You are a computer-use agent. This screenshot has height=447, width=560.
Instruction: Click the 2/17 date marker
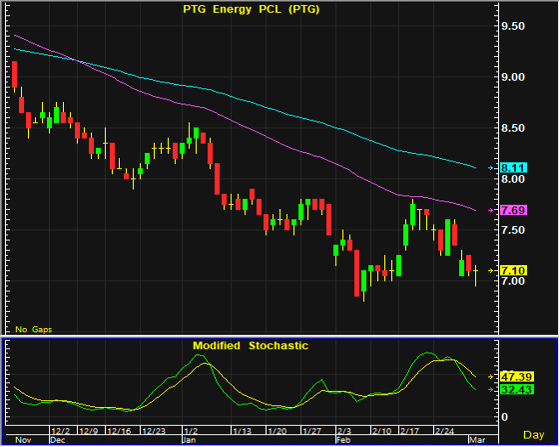click(409, 431)
